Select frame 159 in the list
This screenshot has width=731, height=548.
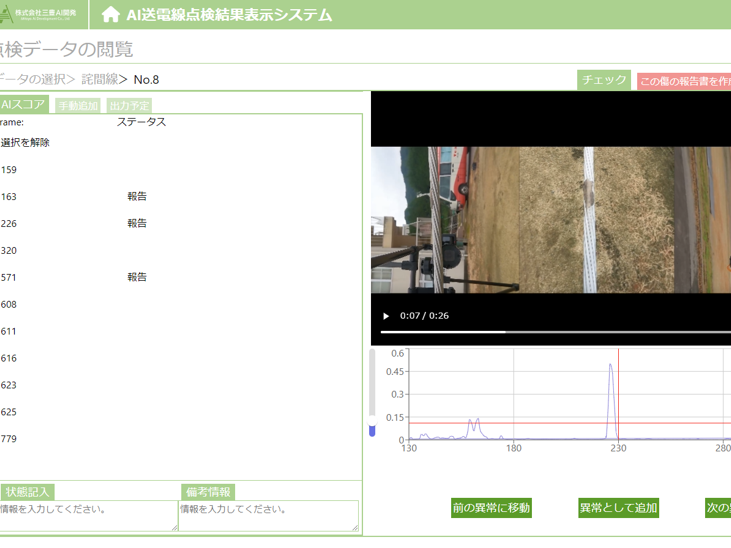[9, 170]
